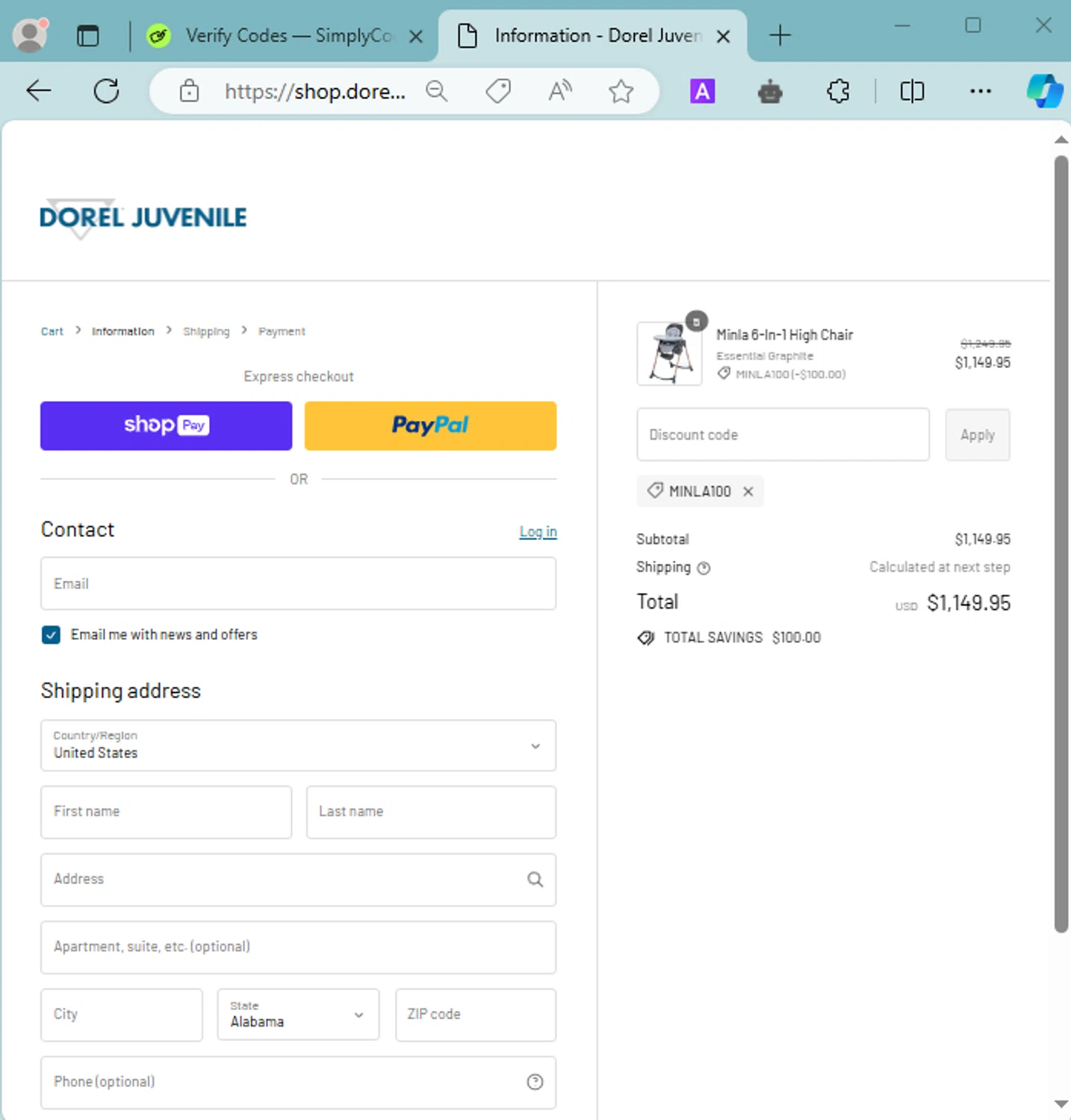Viewport: 1071px width, 1120px height.
Task: Click the Shipping breadcrumb step
Action: click(206, 332)
